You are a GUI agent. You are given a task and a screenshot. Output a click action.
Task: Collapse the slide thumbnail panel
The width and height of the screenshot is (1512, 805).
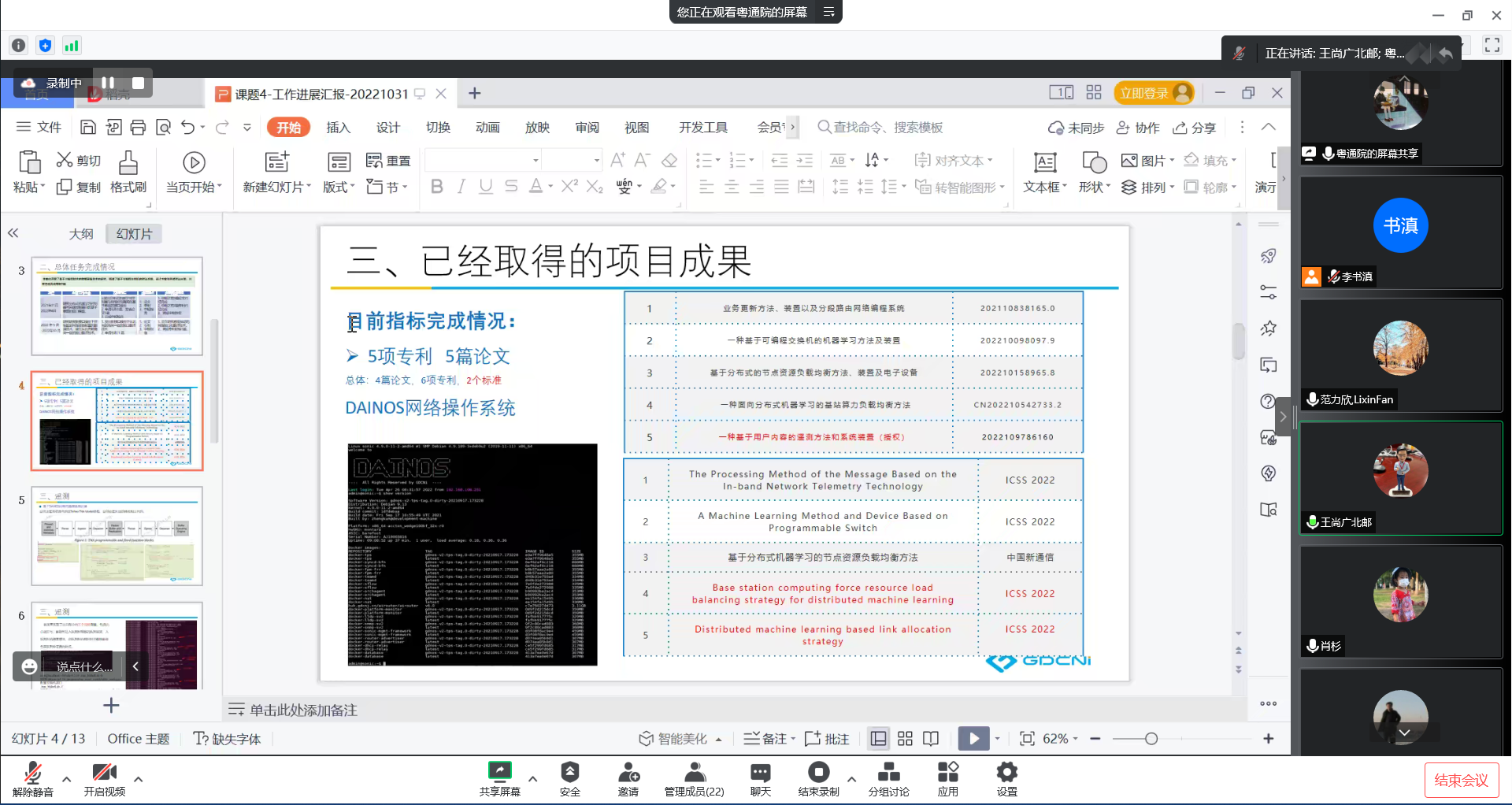[13, 233]
